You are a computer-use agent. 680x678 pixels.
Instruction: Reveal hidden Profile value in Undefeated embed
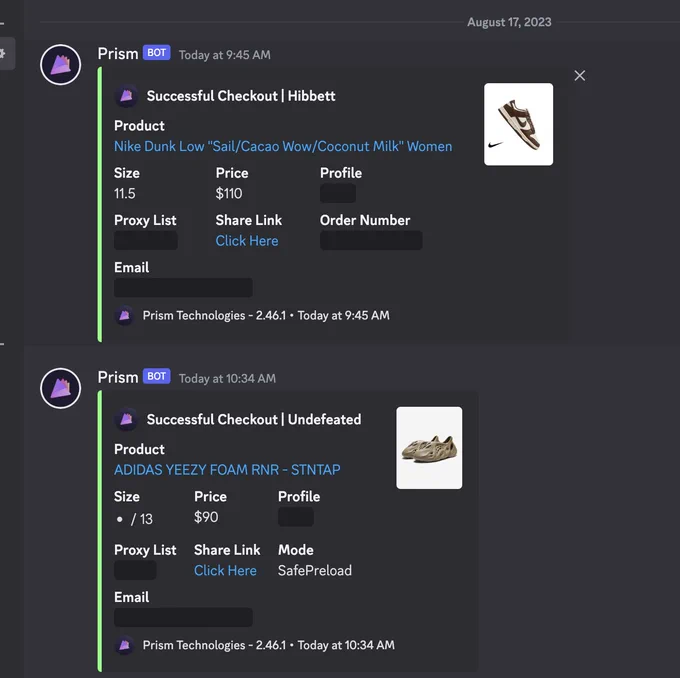coord(296,517)
